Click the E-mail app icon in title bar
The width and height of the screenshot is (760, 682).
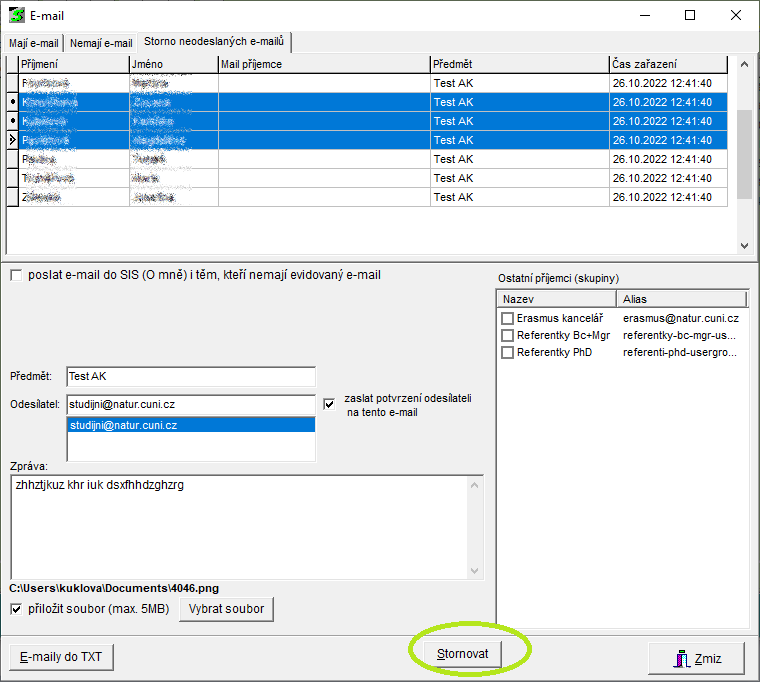15,15
